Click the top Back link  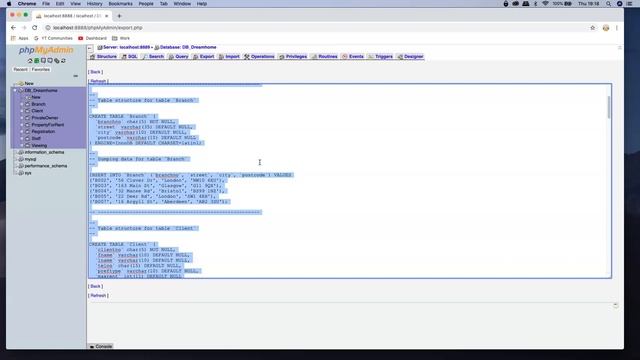96,72
